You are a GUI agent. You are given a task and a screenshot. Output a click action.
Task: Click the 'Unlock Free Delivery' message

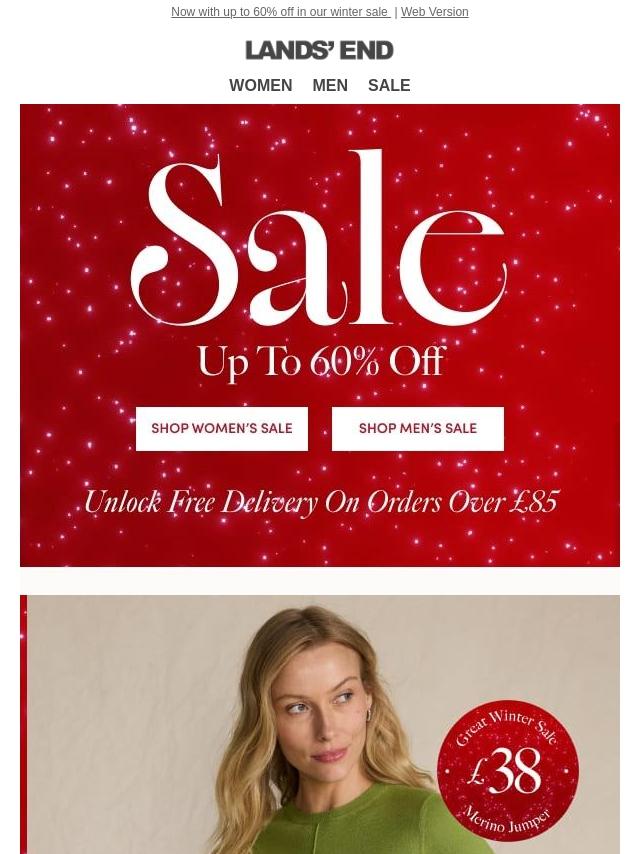point(321,502)
